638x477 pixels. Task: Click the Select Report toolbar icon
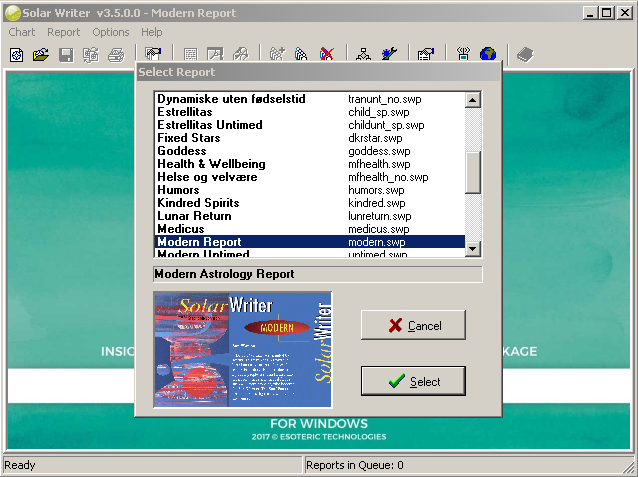tap(153, 54)
